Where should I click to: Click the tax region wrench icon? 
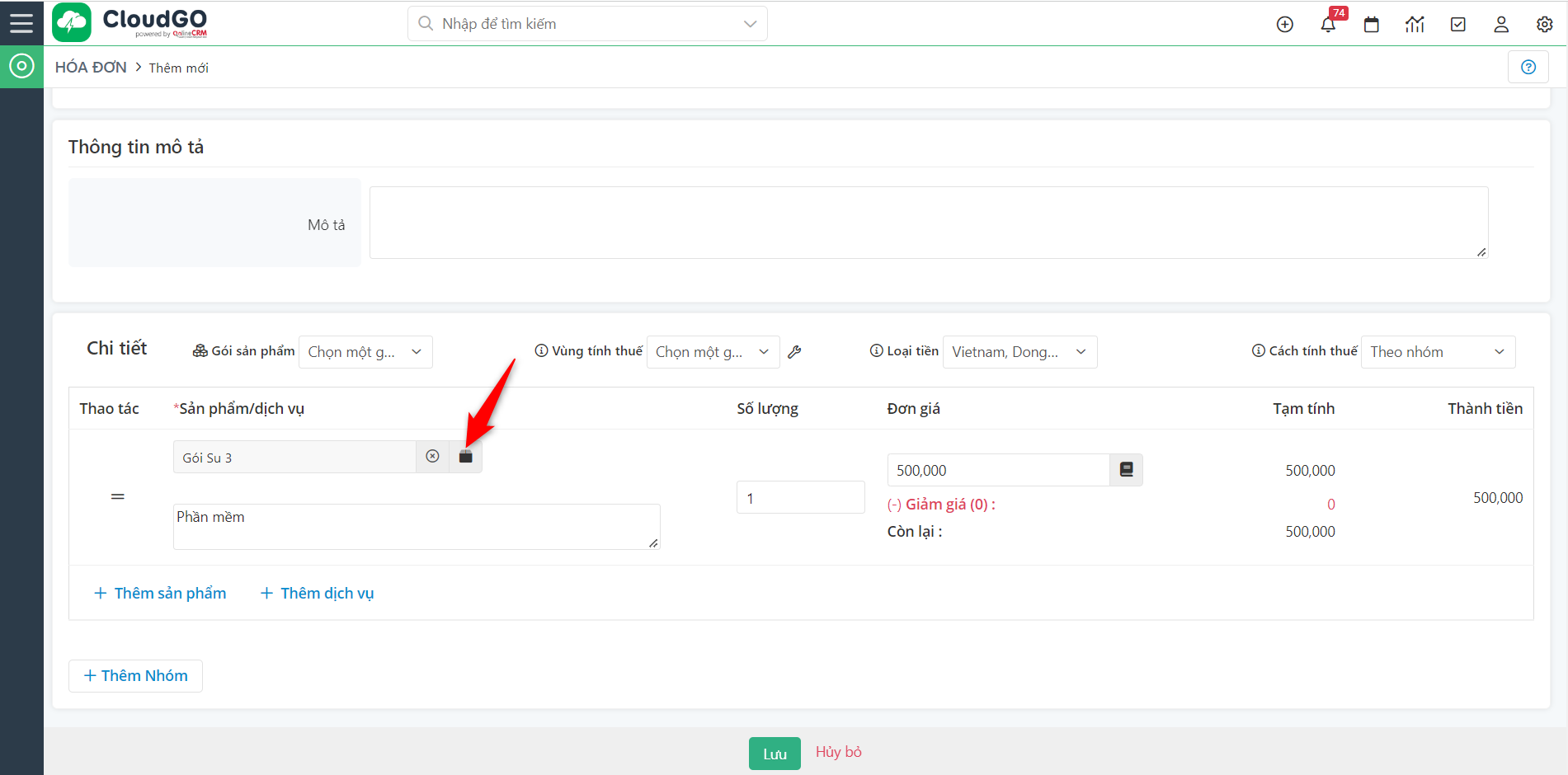(x=794, y=352)
